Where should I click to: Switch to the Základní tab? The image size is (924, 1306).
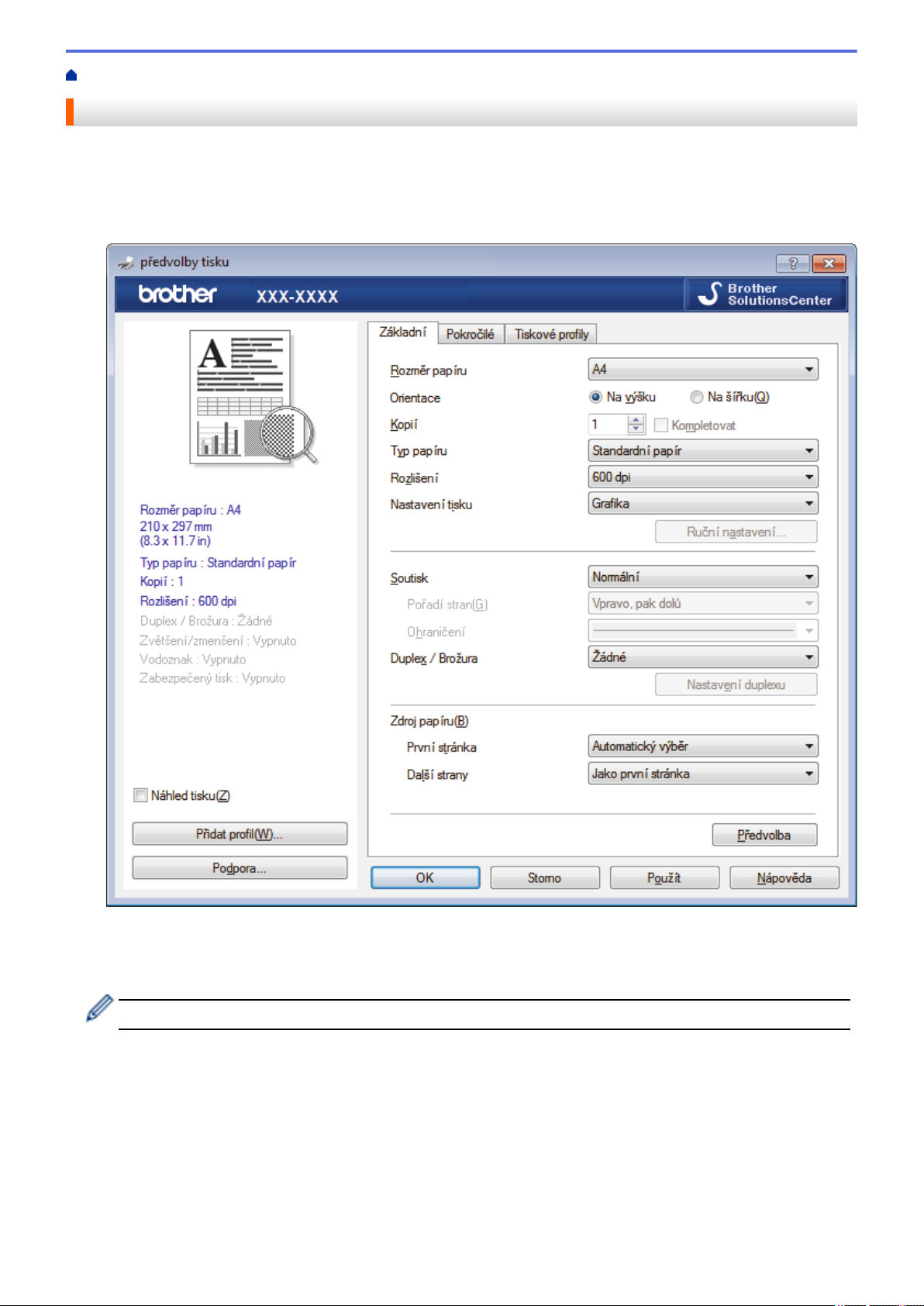[402, 333]
